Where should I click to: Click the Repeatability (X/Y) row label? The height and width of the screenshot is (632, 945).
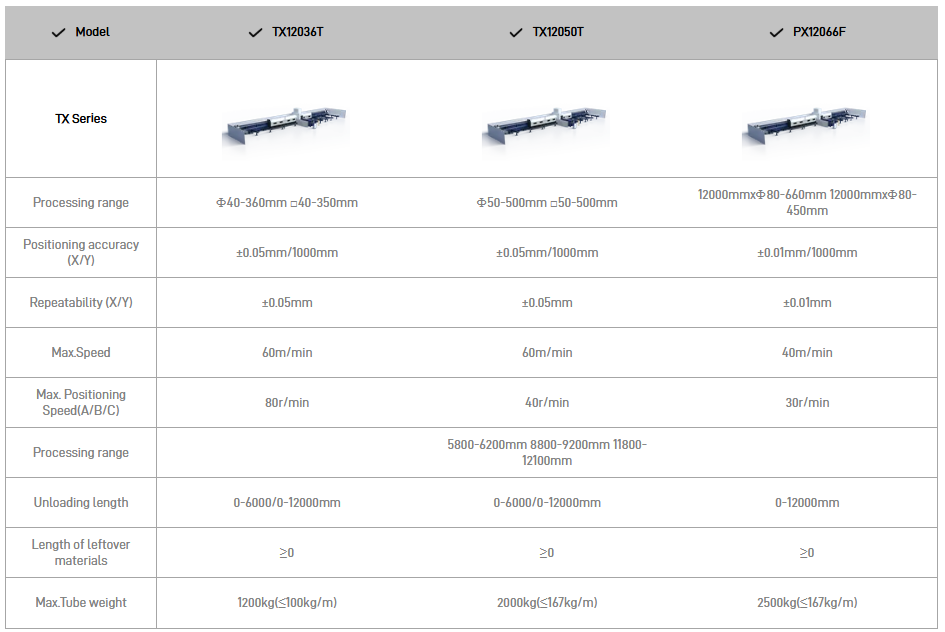(81, 302)
